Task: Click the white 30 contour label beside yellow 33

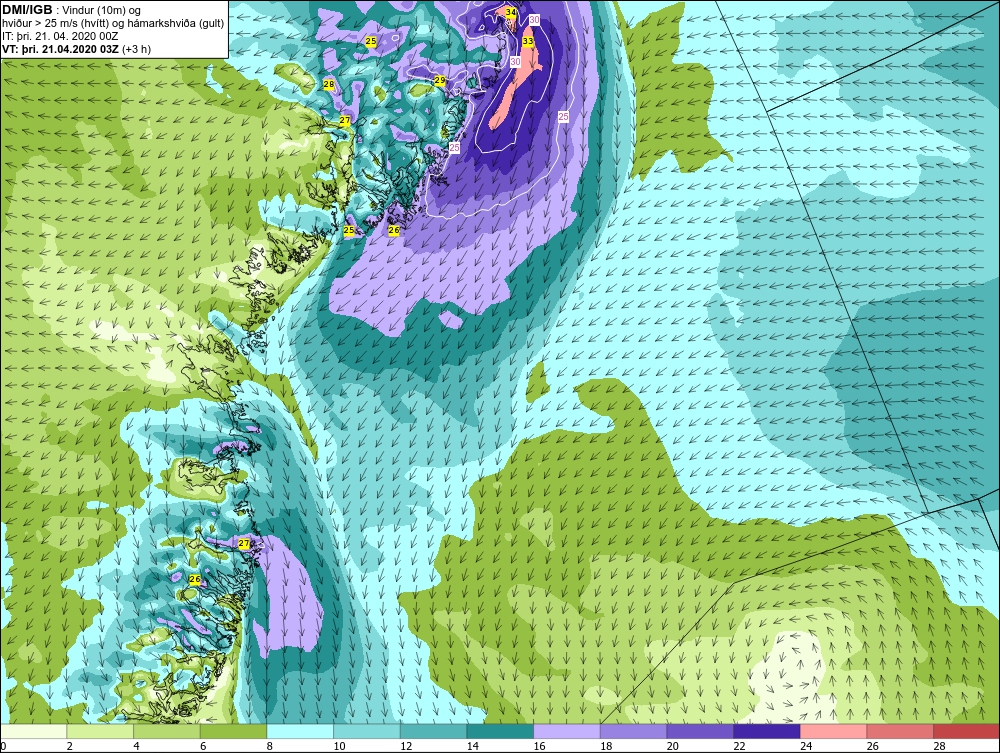Action: tap(515, 62)
